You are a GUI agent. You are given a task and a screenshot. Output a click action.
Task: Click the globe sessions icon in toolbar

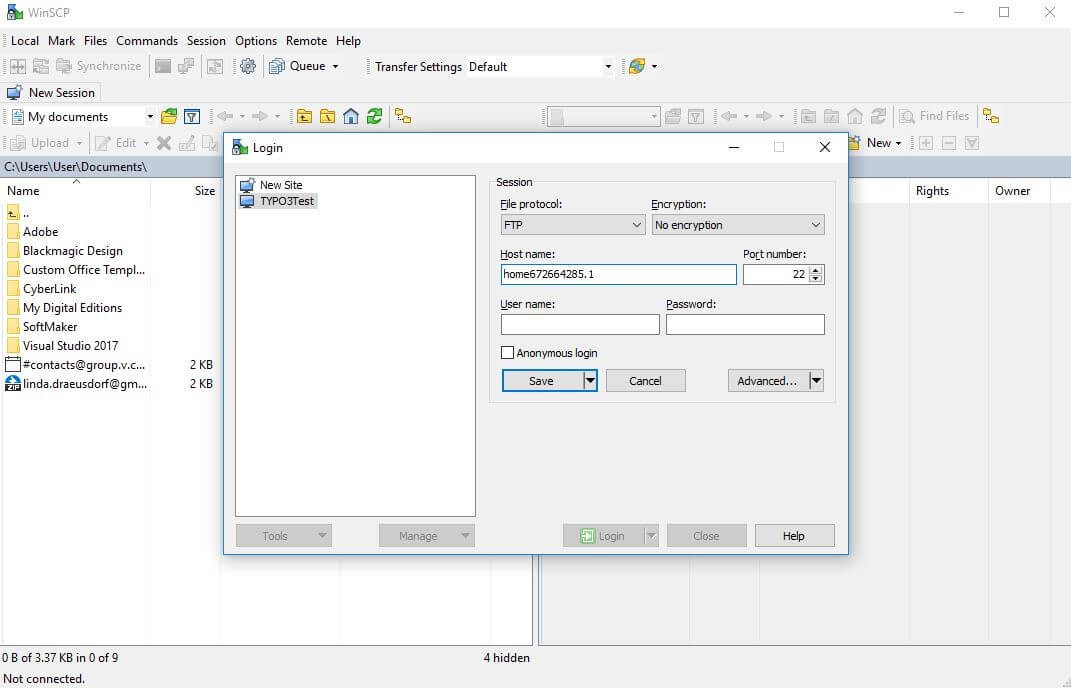click(637, 66)
